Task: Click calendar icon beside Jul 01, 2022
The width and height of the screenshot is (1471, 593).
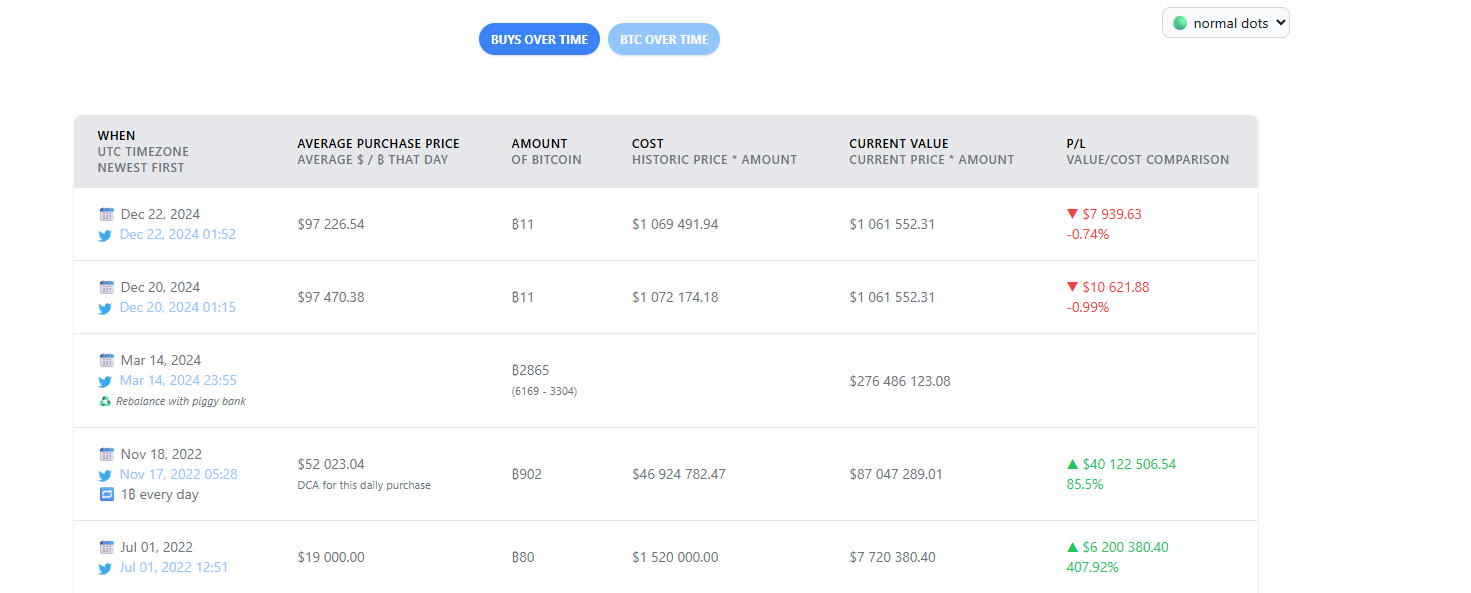Action: pos(107,547)
